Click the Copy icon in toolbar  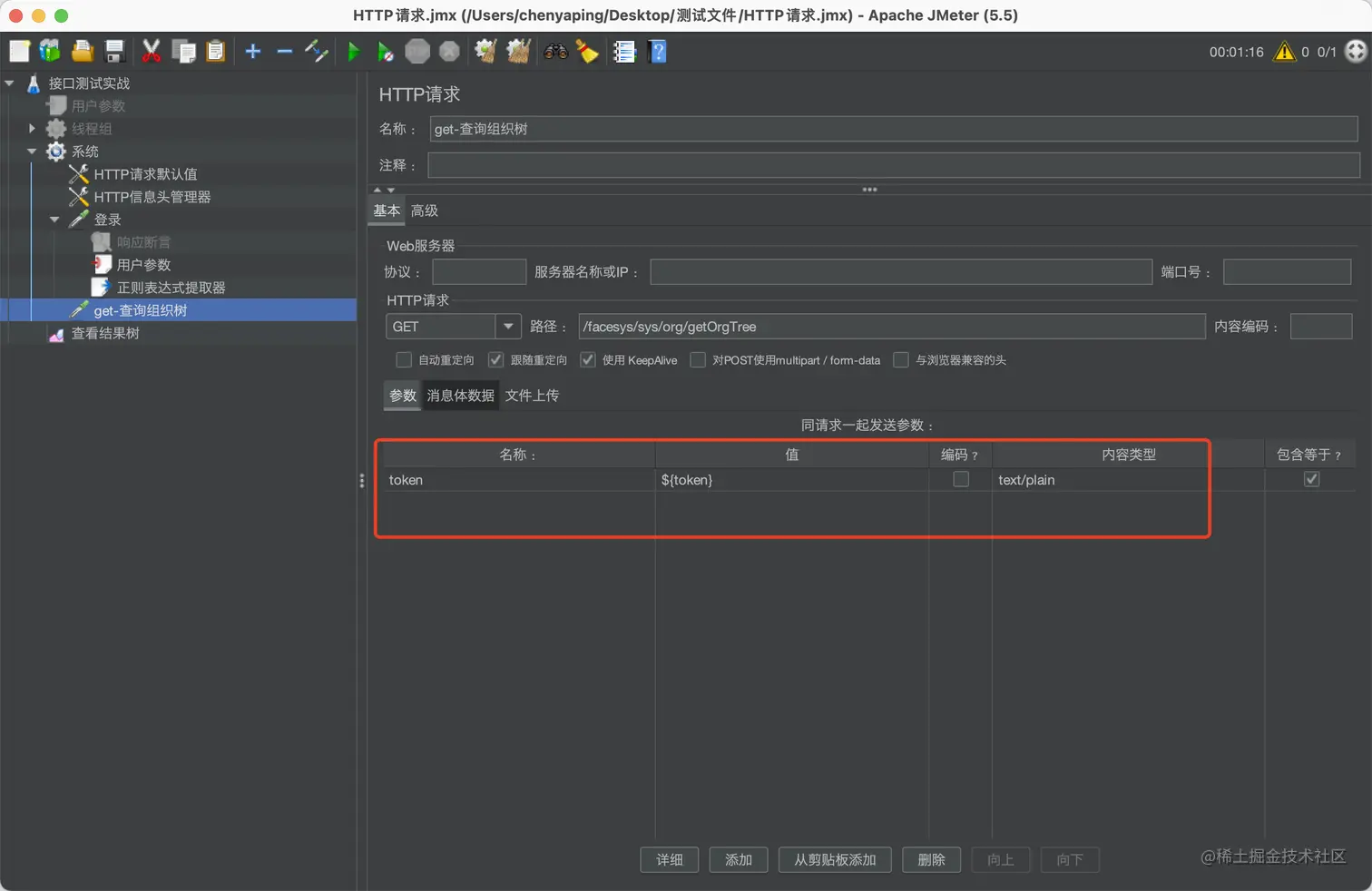(x=184, y=52)
